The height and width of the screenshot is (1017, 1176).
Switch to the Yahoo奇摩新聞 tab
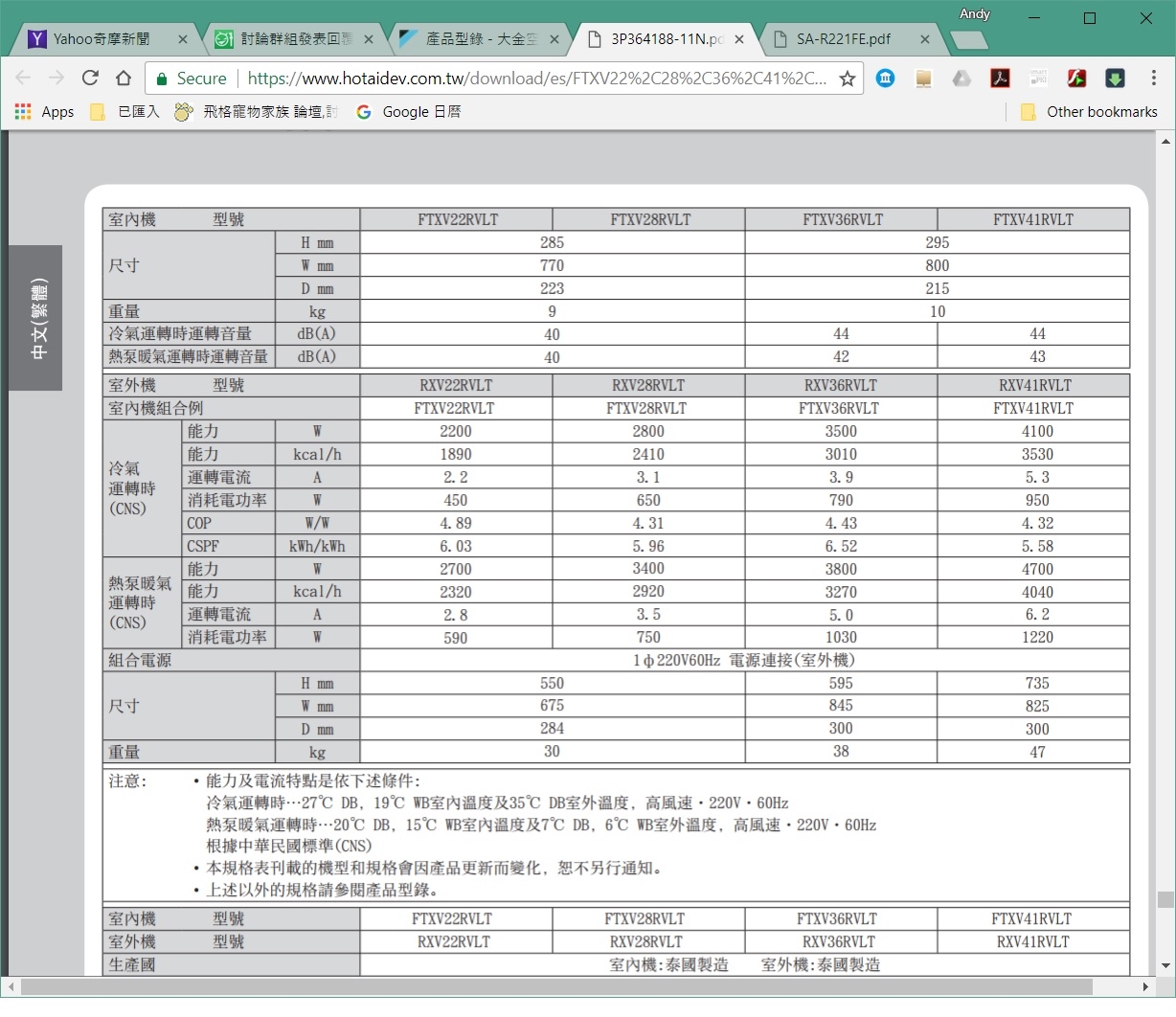pyautogui.click(x=101, y=39)
